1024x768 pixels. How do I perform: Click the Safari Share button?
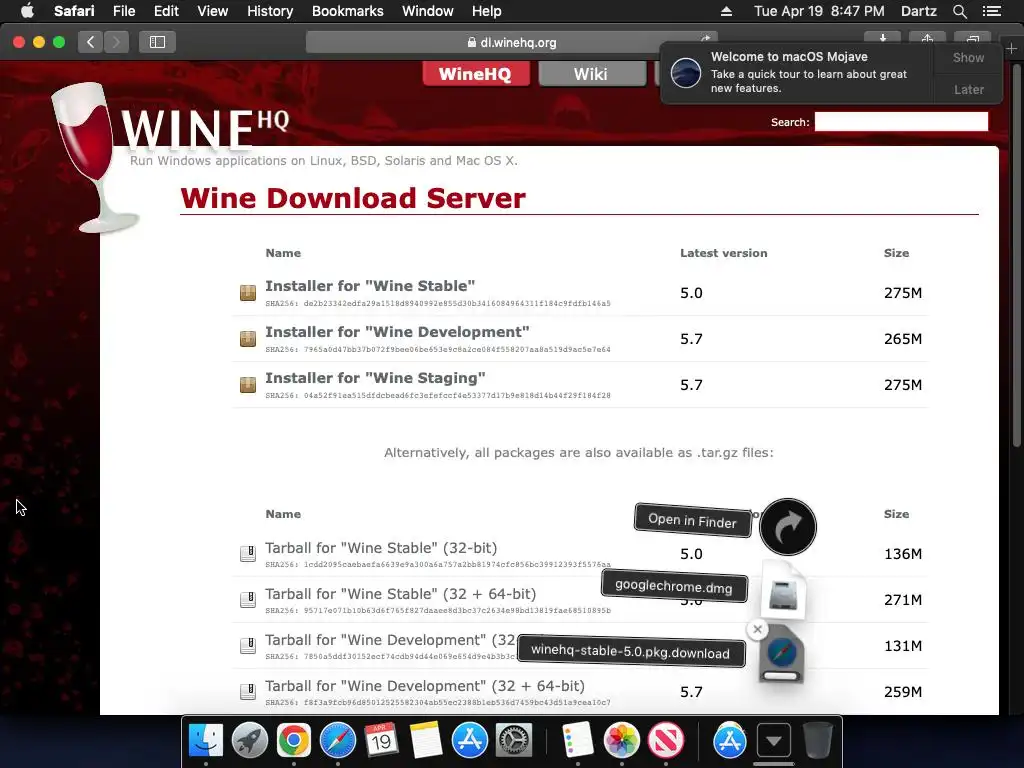(x=927, y=39)
